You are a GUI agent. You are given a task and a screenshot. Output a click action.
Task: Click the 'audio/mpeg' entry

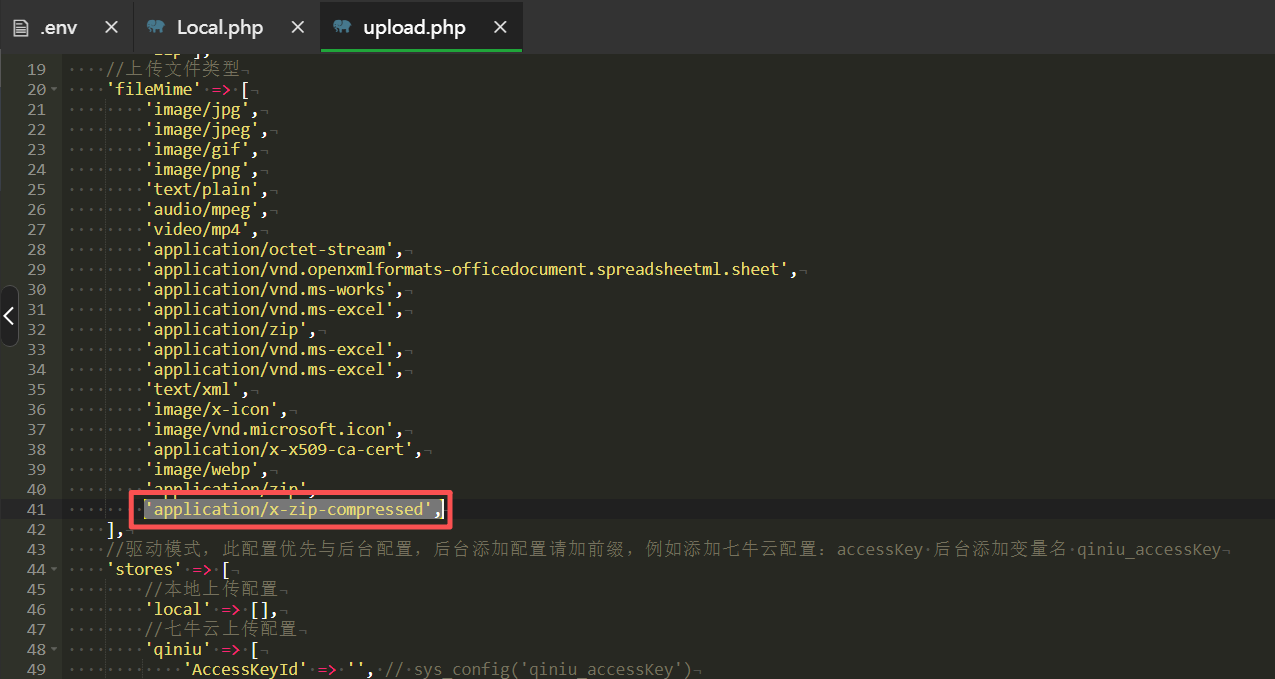[x=206, y=209]
